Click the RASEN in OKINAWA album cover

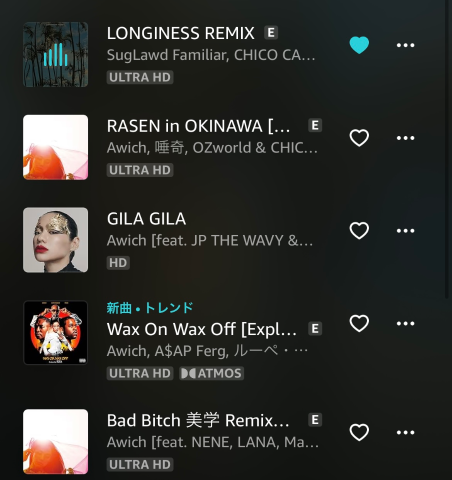[x=56, y=147]
